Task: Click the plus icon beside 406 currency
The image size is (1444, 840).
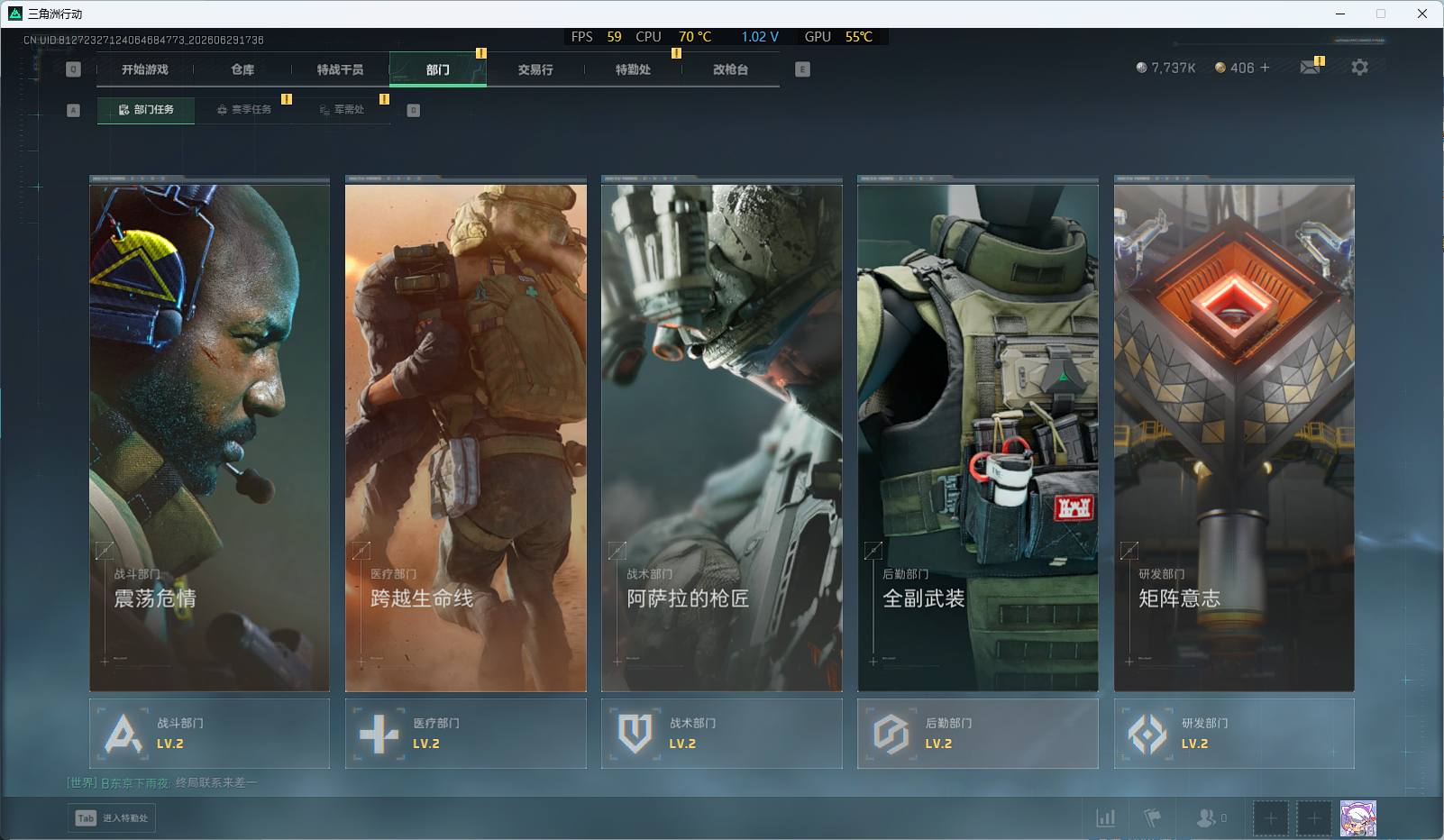Action: (1265, 68)
